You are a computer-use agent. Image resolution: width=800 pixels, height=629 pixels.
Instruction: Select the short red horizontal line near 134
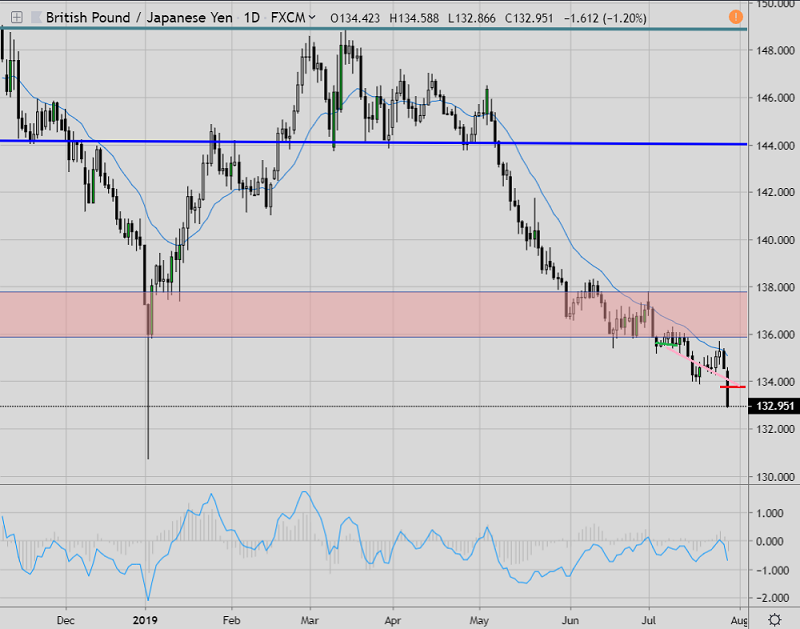(733, 387)
